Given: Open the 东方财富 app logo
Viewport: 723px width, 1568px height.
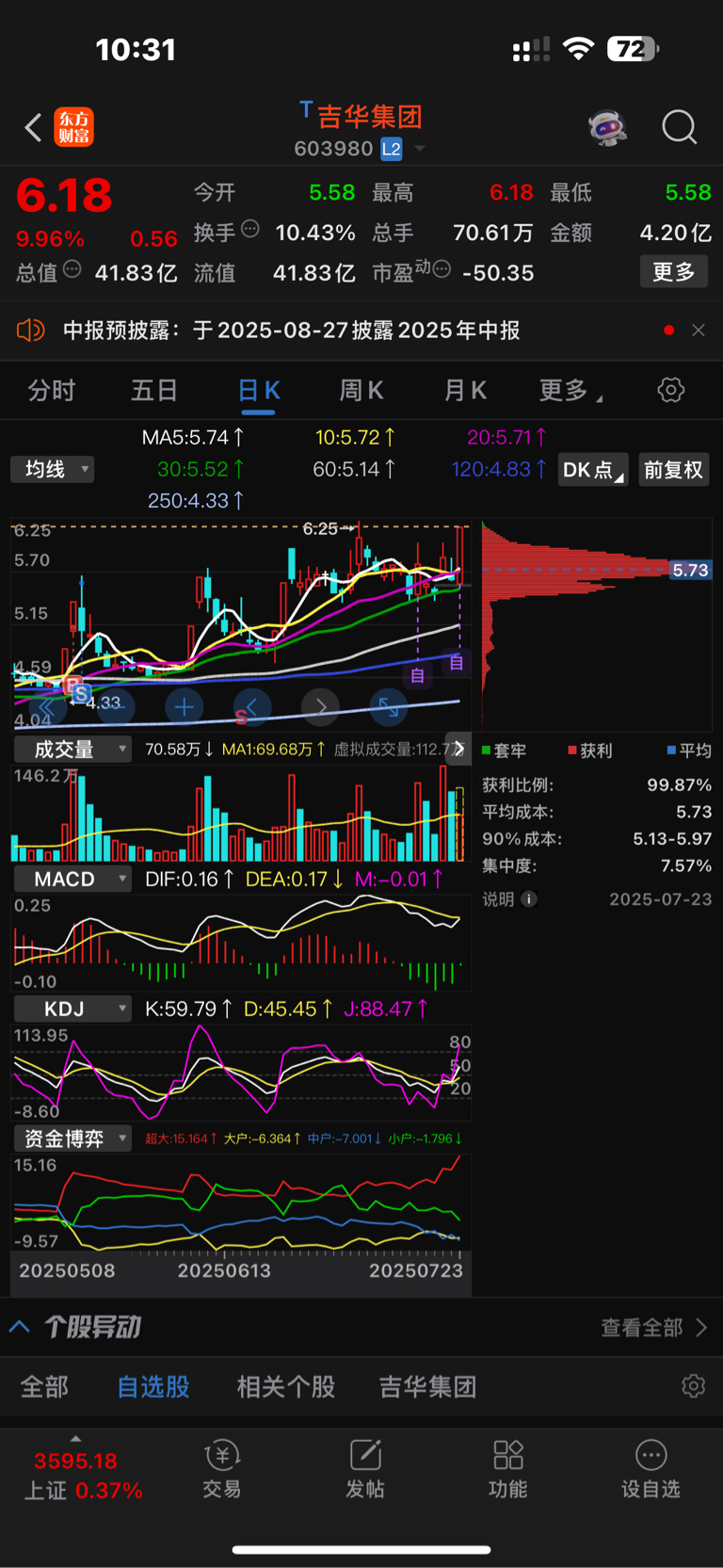Looking at the screenshot, I should 74,127.
